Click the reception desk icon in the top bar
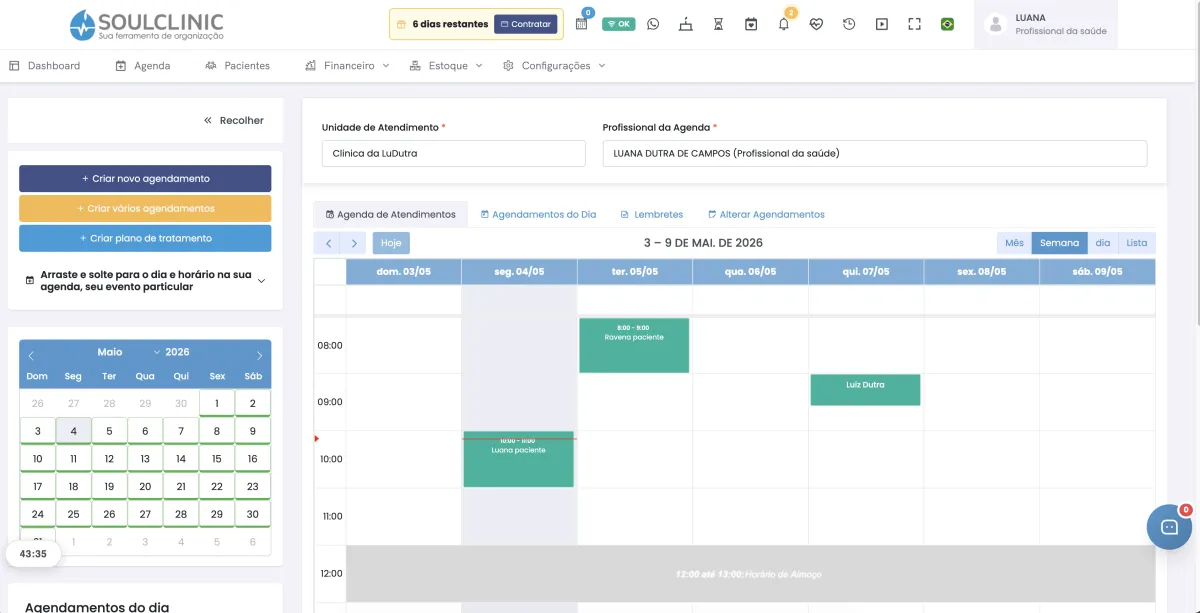This screenshot has height=613, width=1200. coord(685,24)
